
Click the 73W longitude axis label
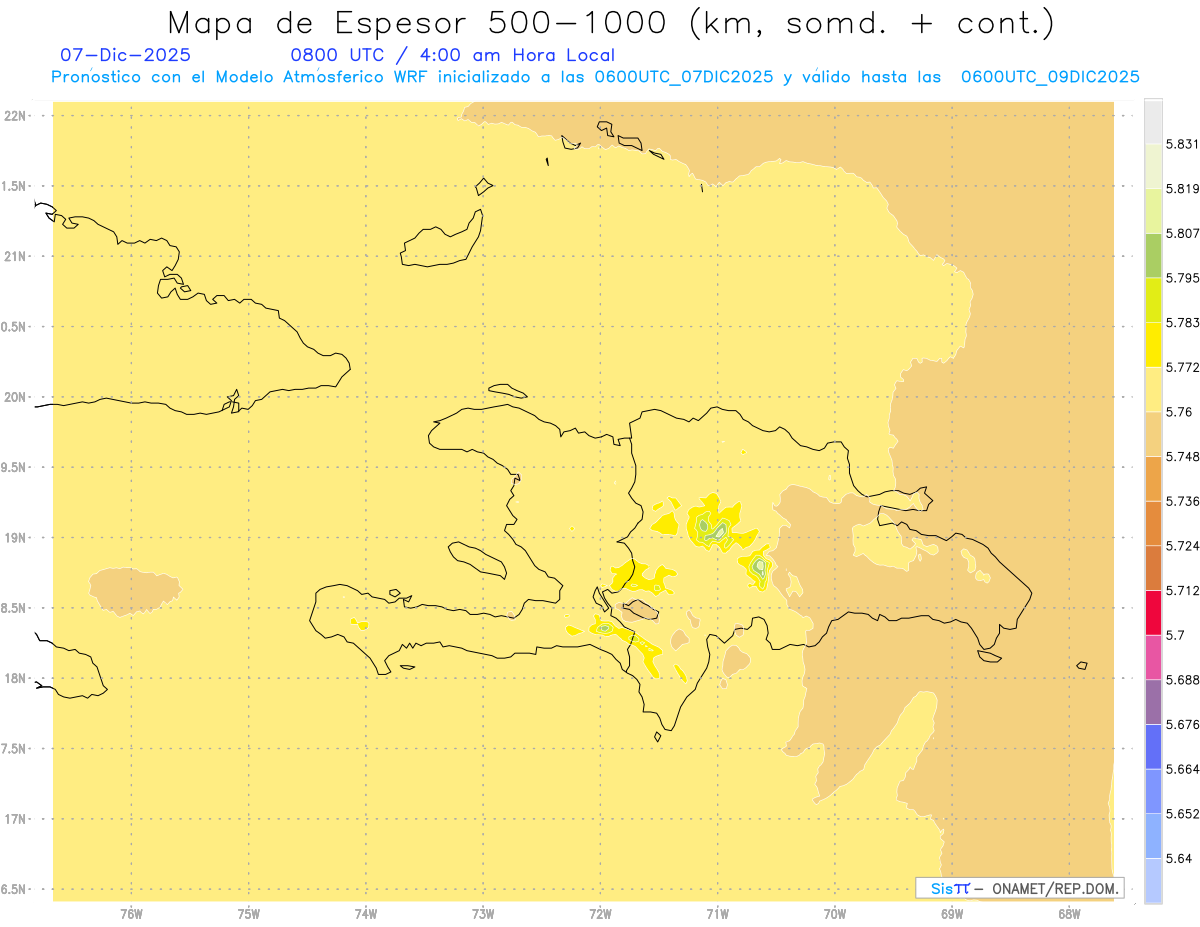[x=483, y=914]
